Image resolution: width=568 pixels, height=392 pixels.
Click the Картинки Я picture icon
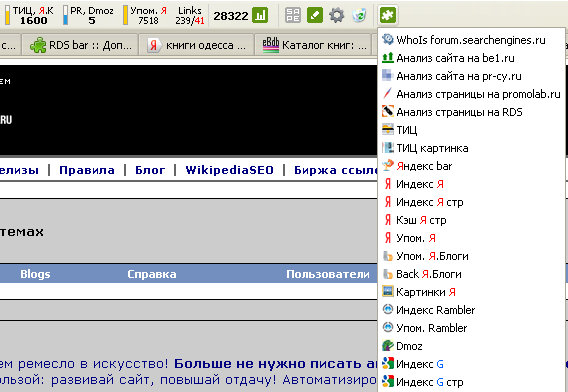(388, 291)
